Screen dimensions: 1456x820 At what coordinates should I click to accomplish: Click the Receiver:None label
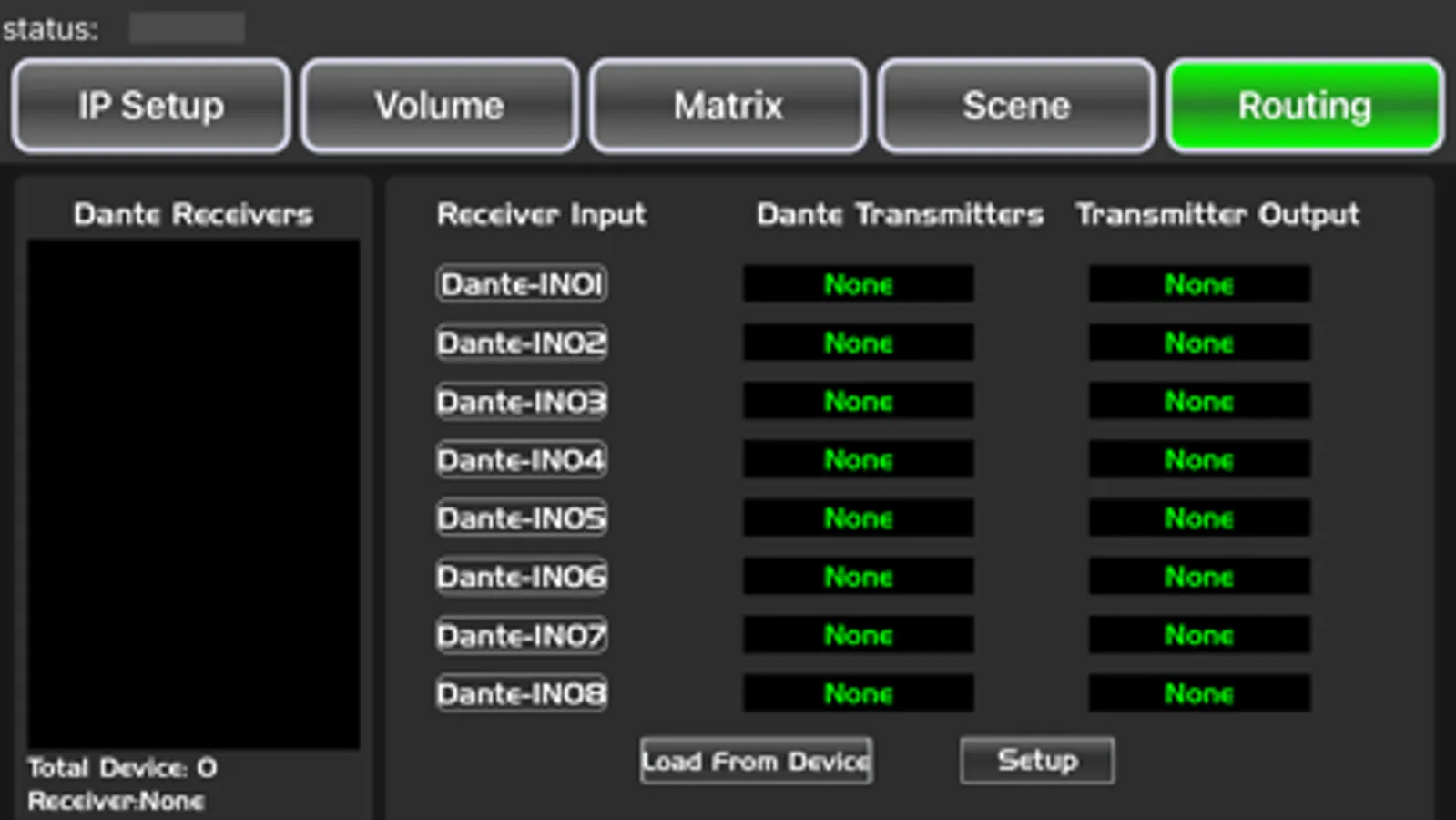[x=116, y=801]
